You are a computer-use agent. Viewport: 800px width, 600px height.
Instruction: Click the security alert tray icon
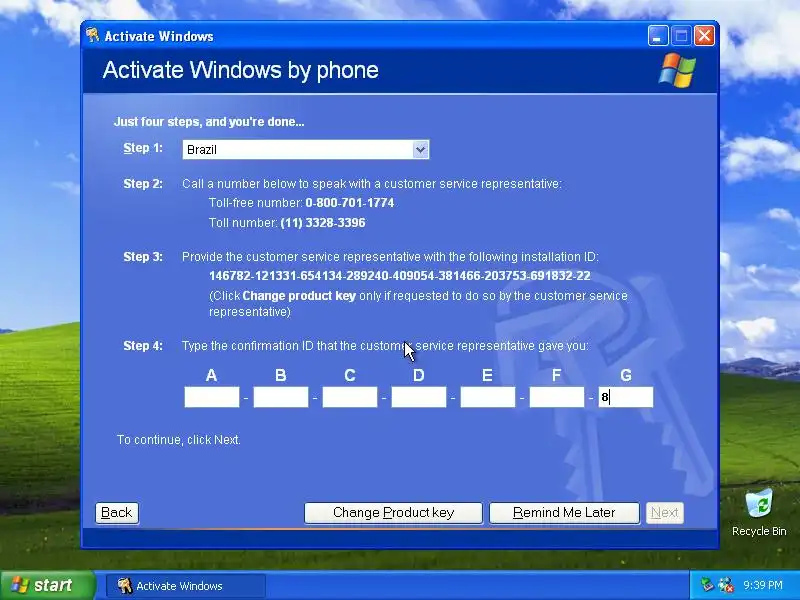[726, 585]
